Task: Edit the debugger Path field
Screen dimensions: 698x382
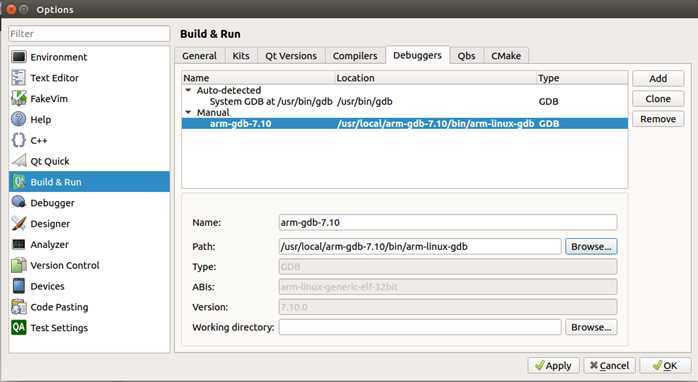Action: [x=420, y=246]
